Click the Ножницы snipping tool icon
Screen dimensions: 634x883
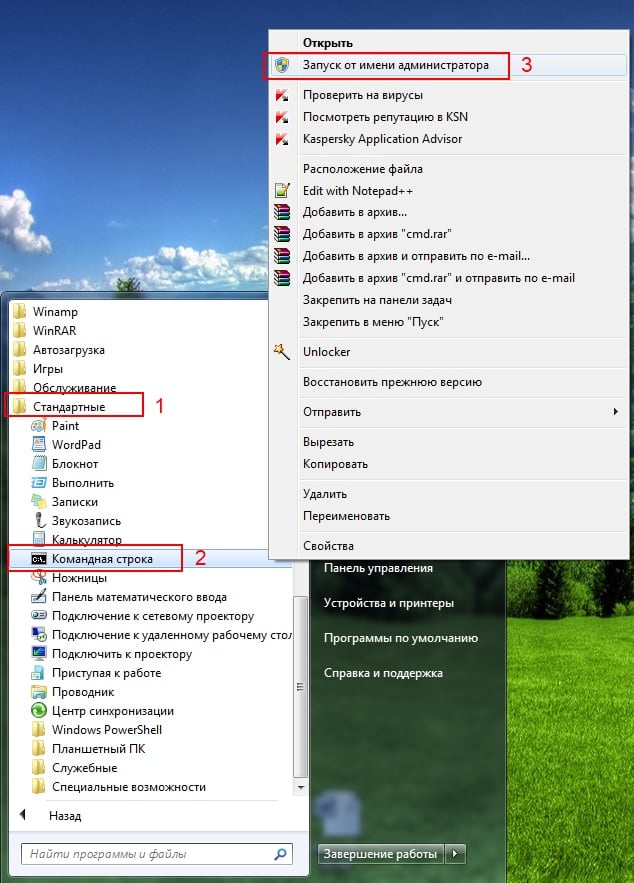(x=39, y=578)
